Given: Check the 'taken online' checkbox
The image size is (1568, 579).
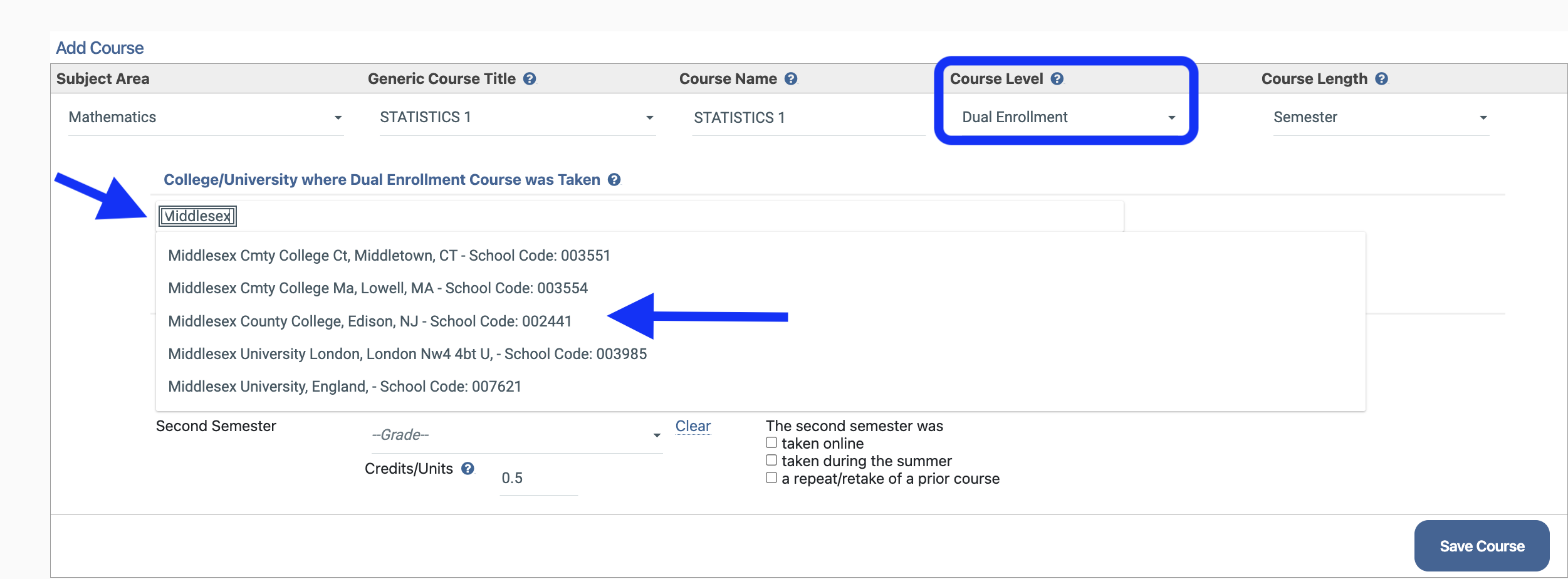Looking at the screenshot, I should pos(771,443).
